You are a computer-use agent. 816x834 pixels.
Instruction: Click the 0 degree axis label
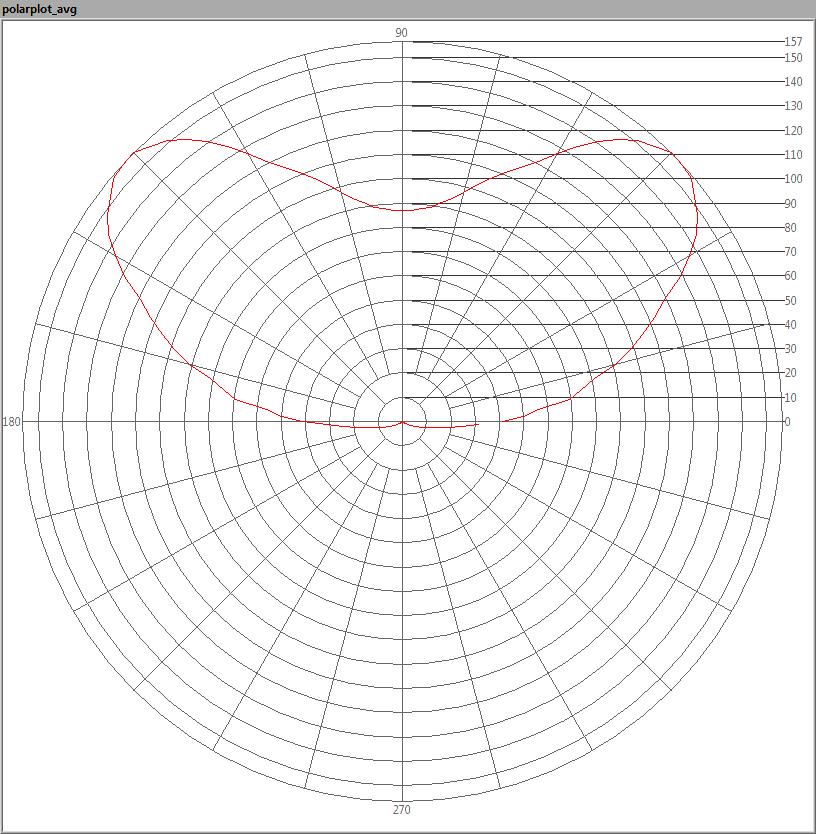click(787, 422)
